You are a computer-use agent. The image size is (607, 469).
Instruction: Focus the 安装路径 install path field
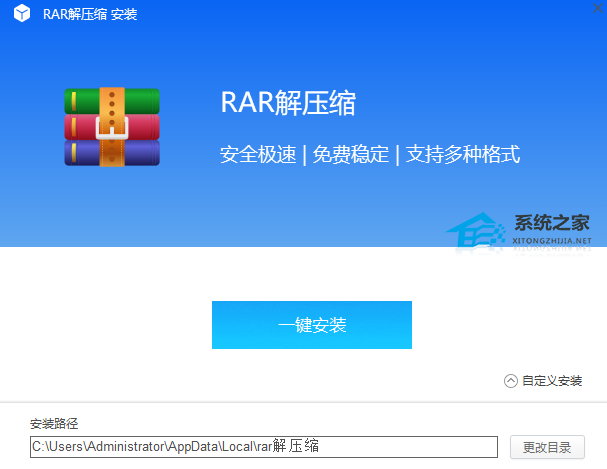pos(264,447)
